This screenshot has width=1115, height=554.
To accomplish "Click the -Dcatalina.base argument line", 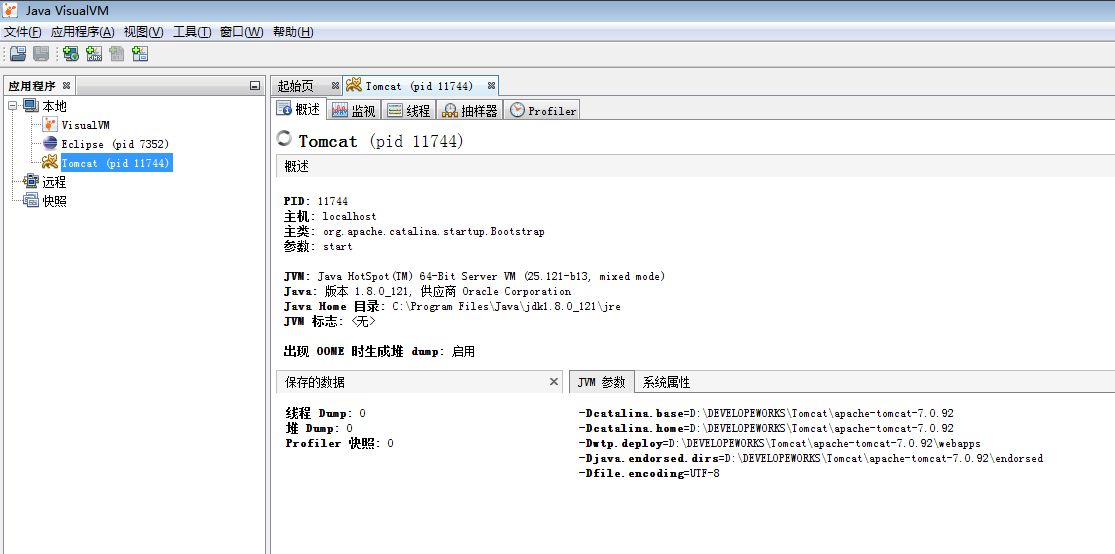I will [x=766, y=413].
